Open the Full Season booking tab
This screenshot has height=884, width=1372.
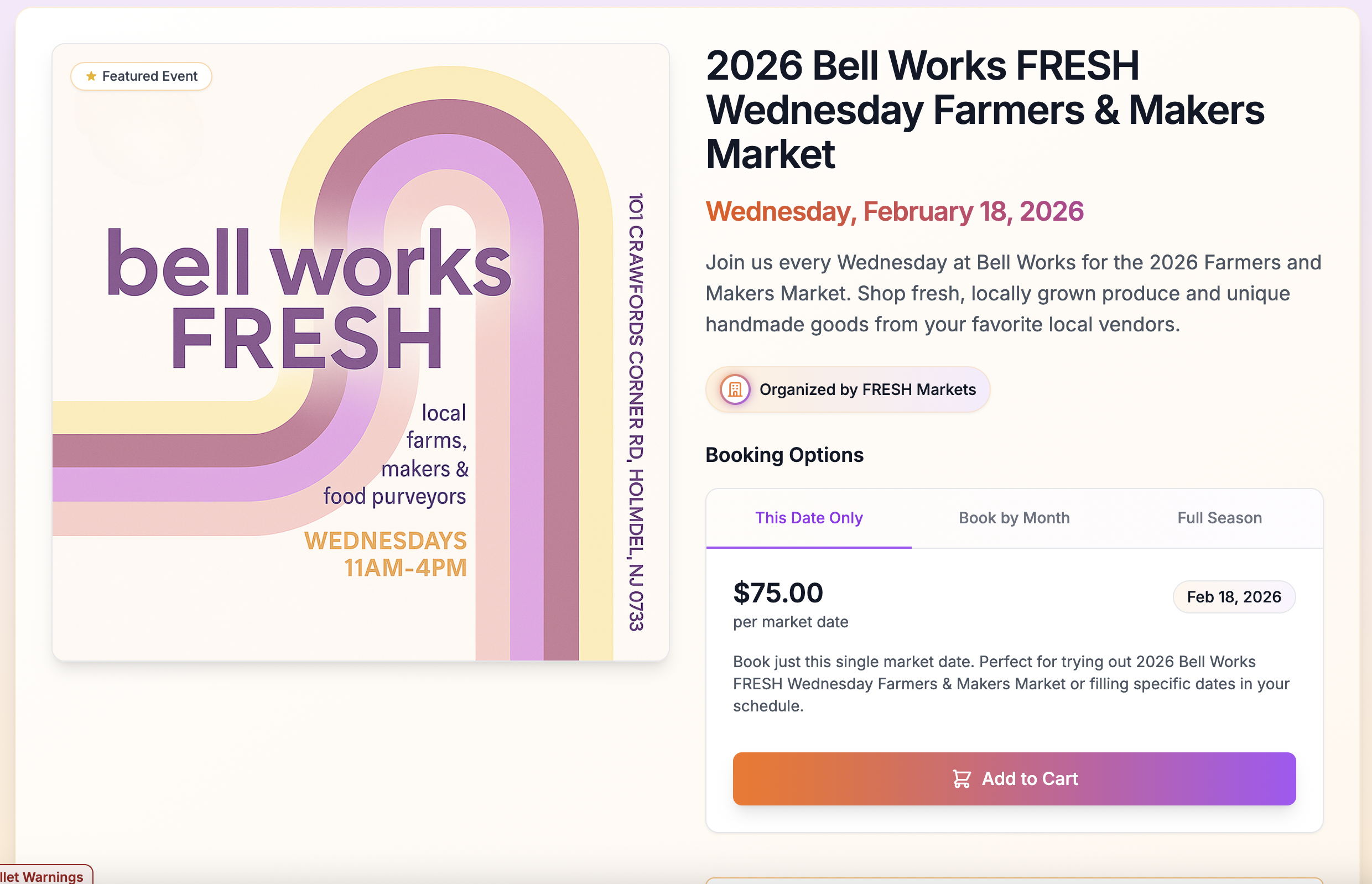[x=1219, y=518]
